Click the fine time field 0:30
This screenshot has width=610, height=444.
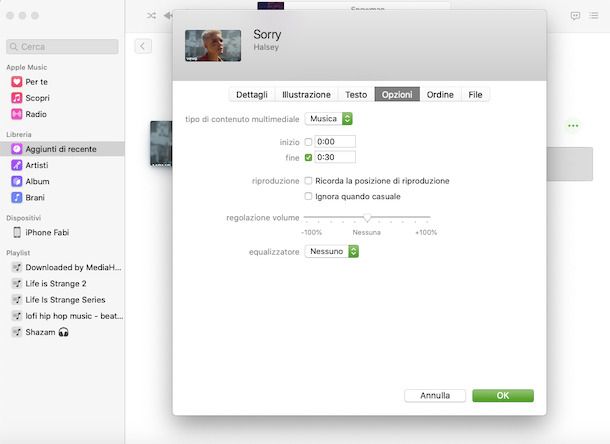(335, 157)
